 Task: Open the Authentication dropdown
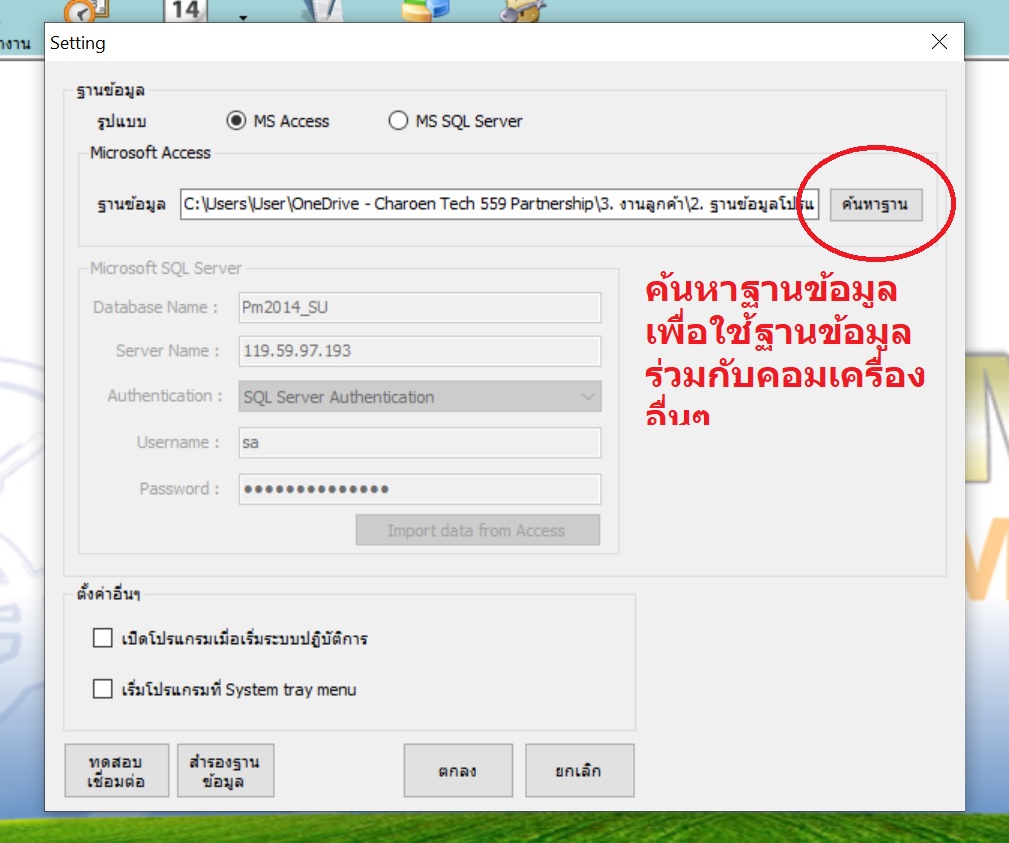pyautogui.click(x=420, y=396)
